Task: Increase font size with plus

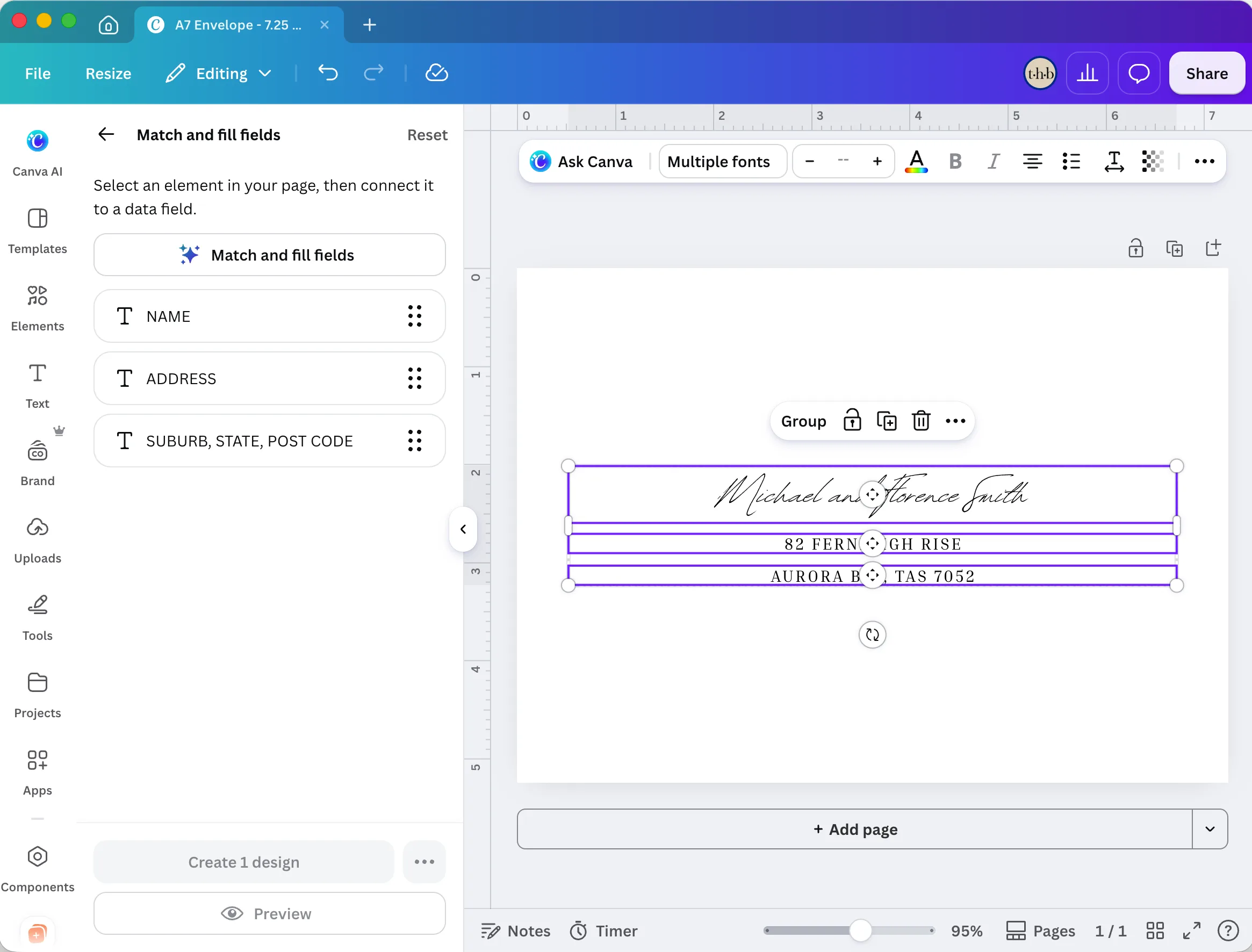Action: tap(877, 162)
